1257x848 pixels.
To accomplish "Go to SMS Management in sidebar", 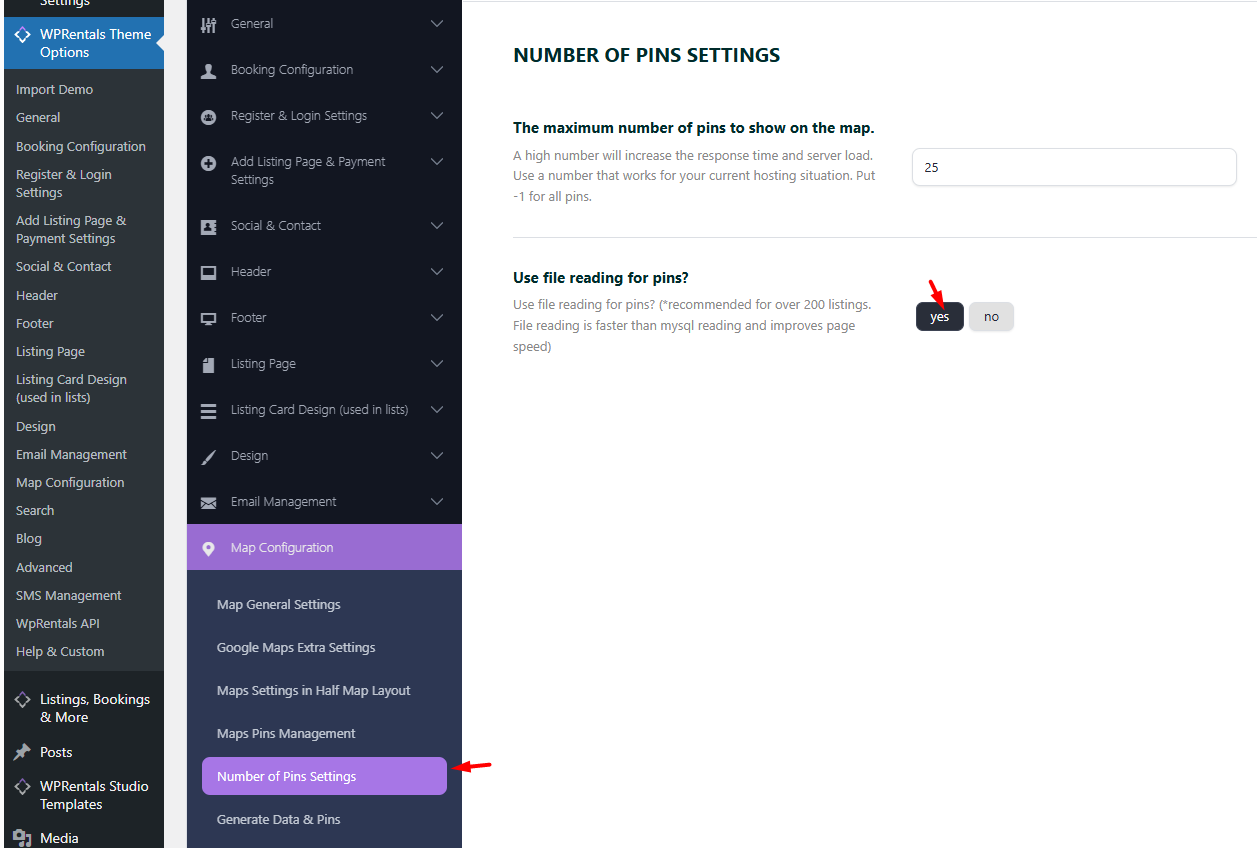I will coord(68,595).
